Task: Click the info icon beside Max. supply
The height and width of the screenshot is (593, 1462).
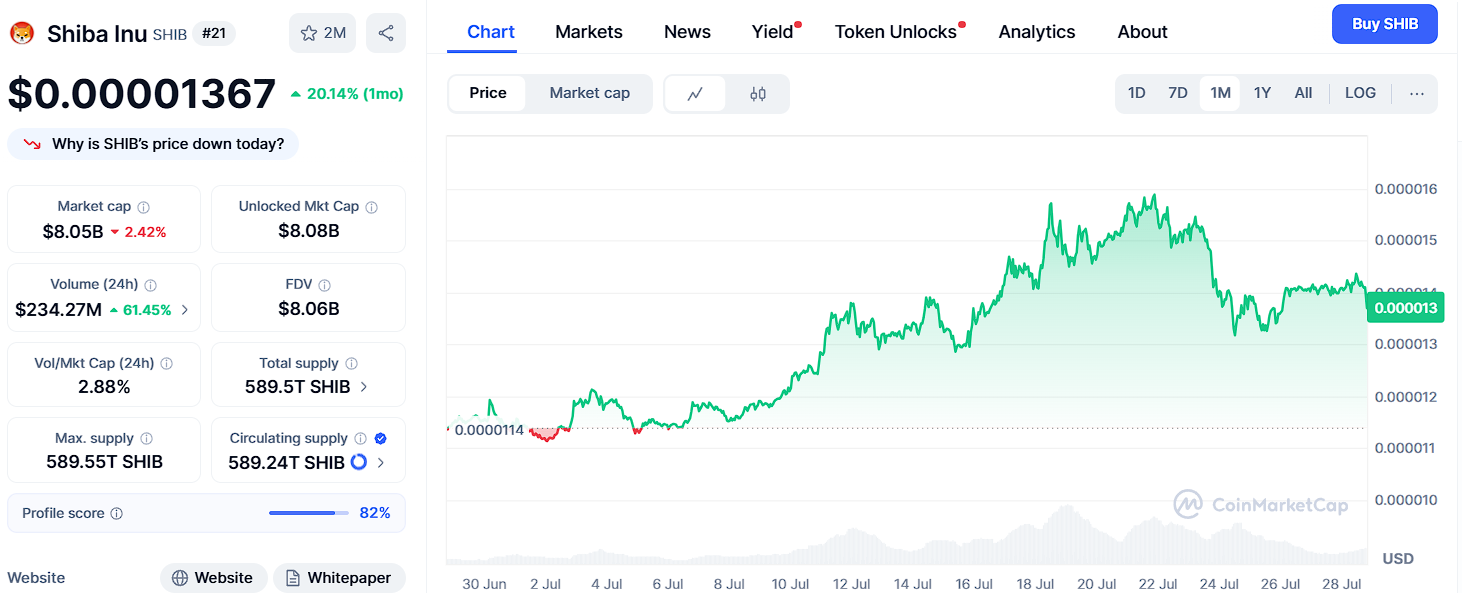Action: [147, 439]
